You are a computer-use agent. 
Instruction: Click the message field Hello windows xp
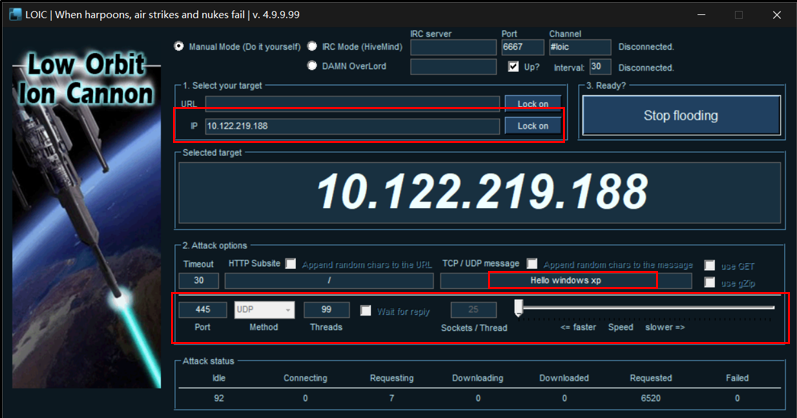566,281
